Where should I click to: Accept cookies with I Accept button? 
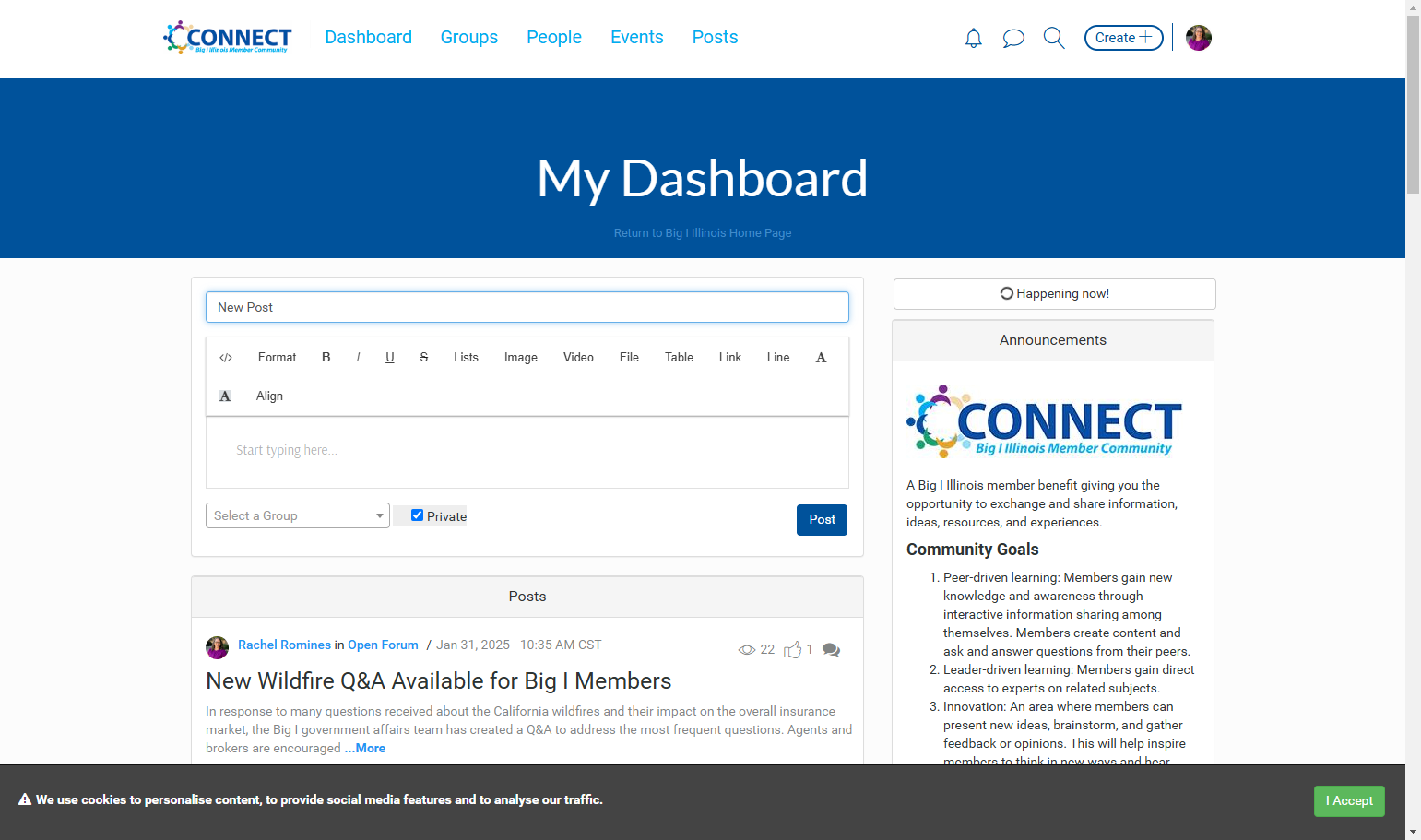[x=1349, y=800]
